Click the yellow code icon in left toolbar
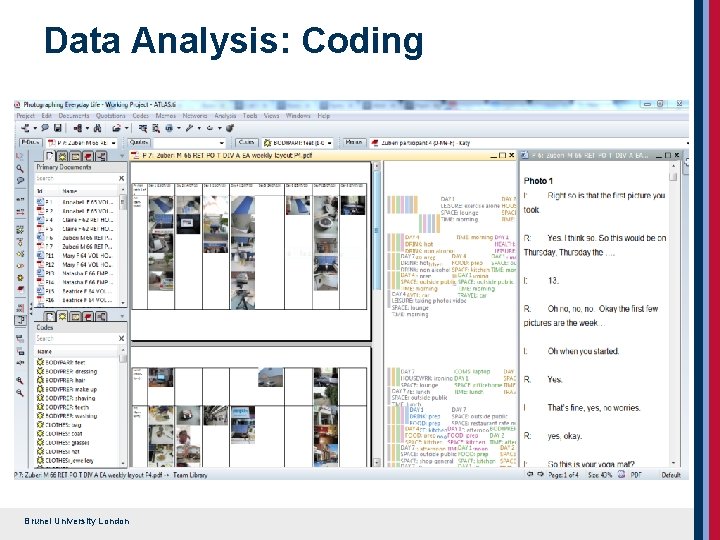Image resolution: width=720 pixels, height=540 pixels. 20,278
